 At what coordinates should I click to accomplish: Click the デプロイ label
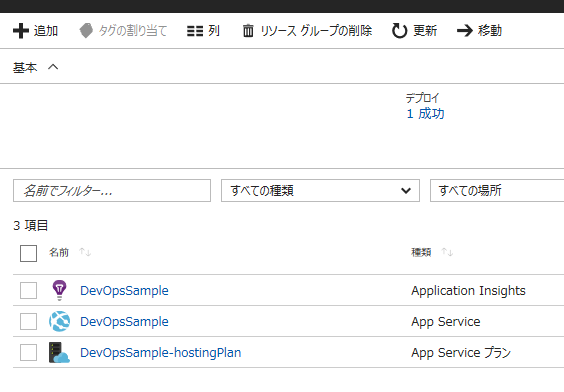pyautogui.click(x=423, y=98)
